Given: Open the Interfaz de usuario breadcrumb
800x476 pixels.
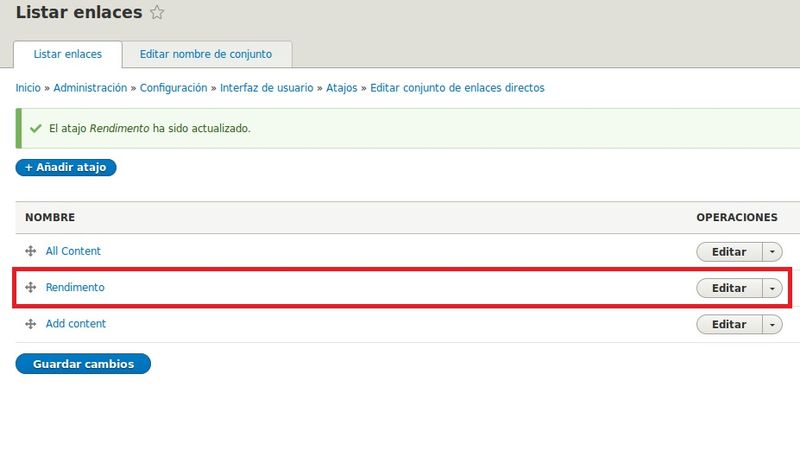Looking at the screenshot, I should click(x=267, y=88).
